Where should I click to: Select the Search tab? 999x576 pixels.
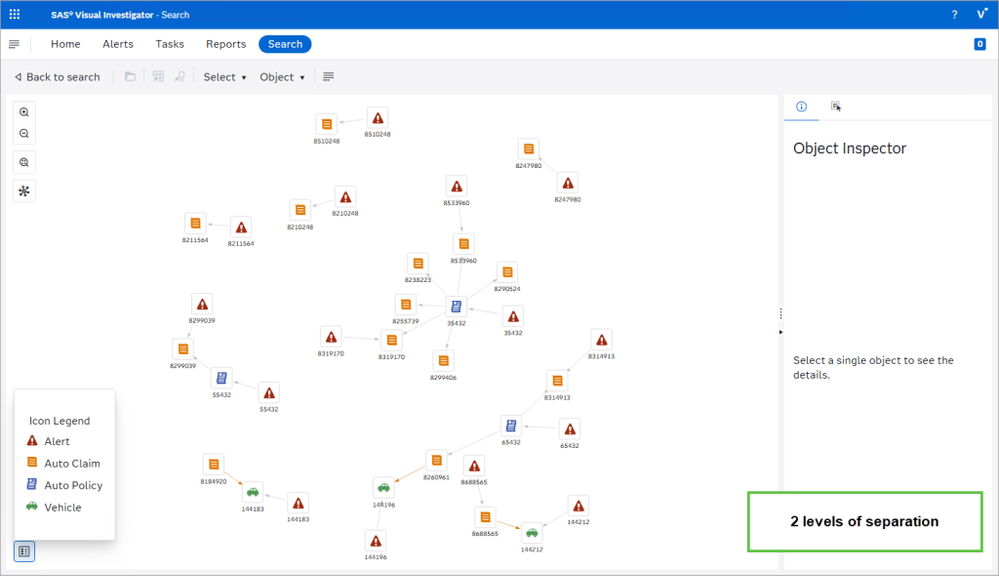[285, 44]
